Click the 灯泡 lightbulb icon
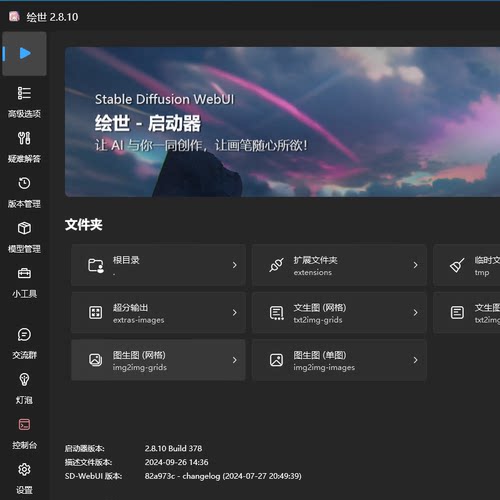Image resolution: width=500 pixels, height=500 pixels. tap(24, 379)
